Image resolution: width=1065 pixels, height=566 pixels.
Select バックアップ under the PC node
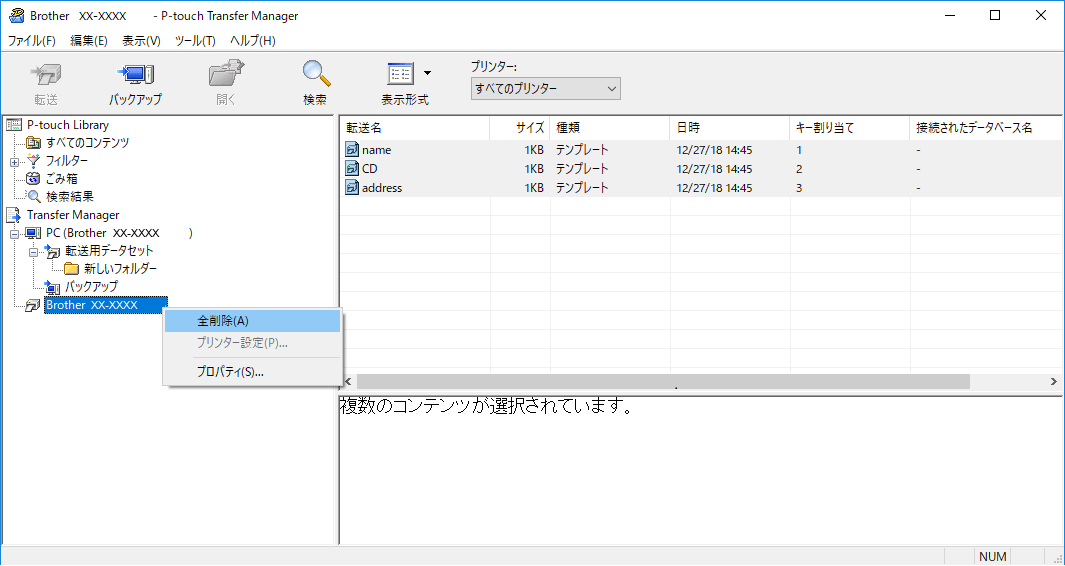tap(91, 286)
